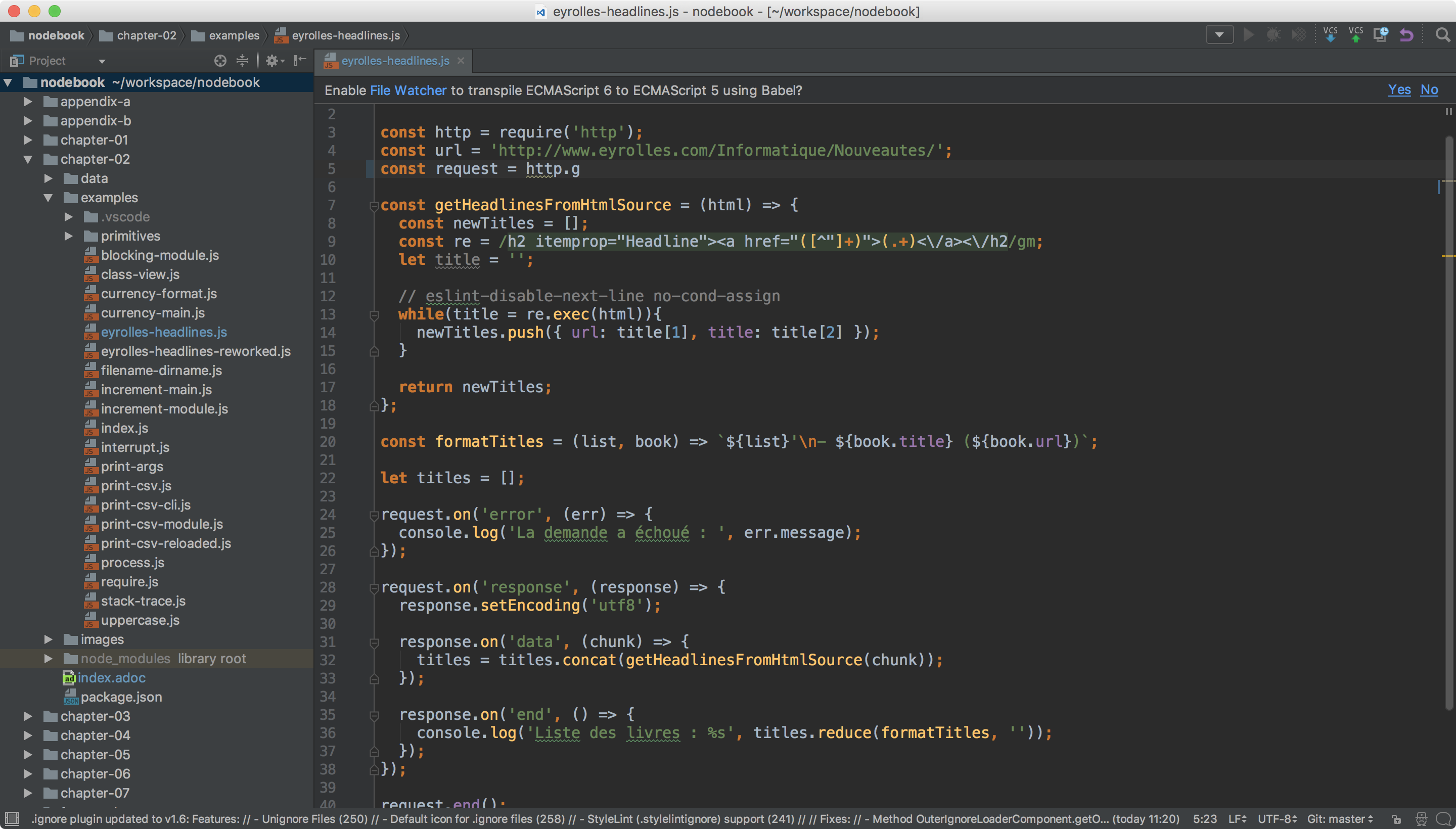
Task: Click the Recent Files history icon
Action: tap(1380, 35)
